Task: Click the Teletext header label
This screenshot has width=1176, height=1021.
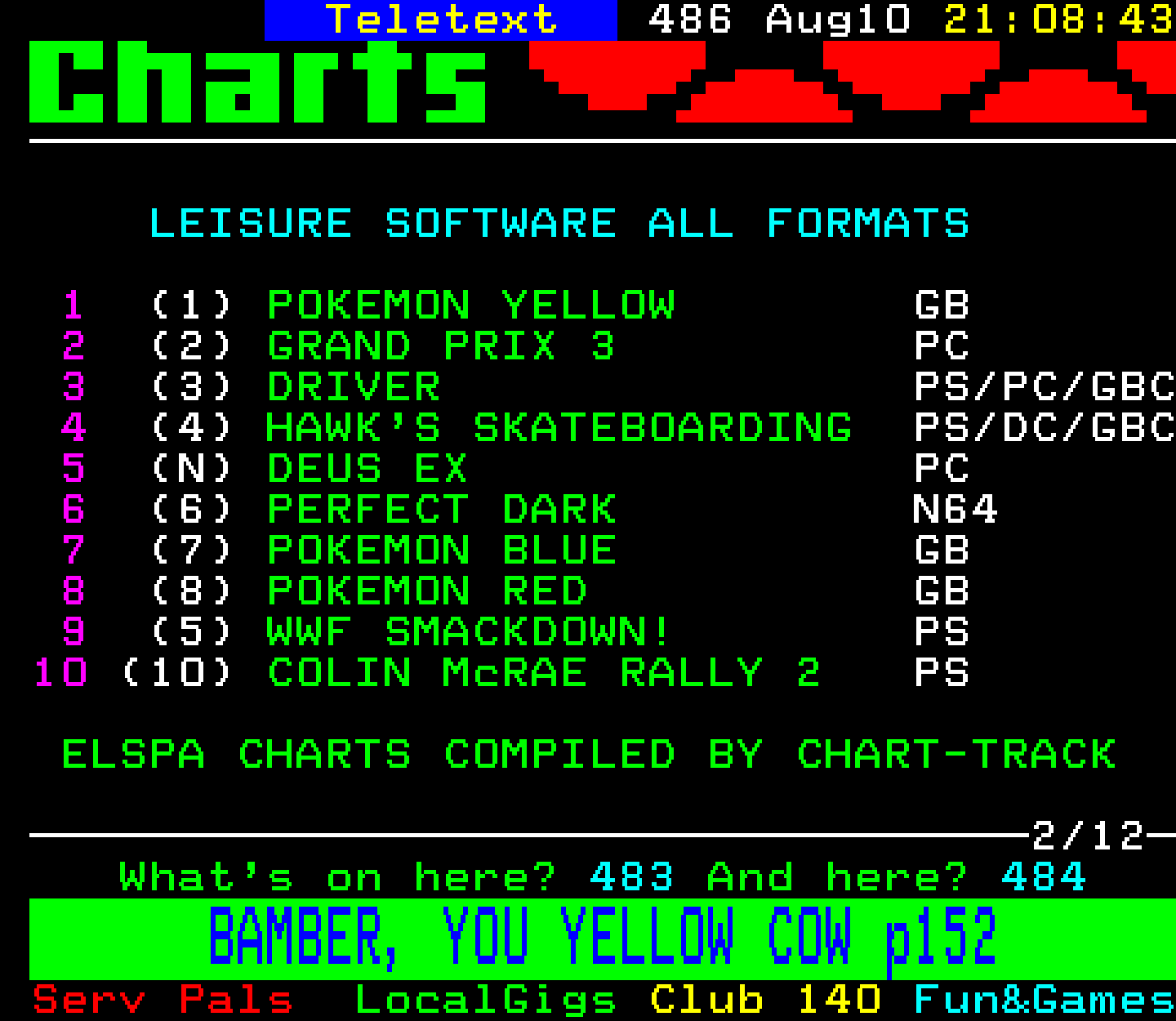Action: [441, 20]
